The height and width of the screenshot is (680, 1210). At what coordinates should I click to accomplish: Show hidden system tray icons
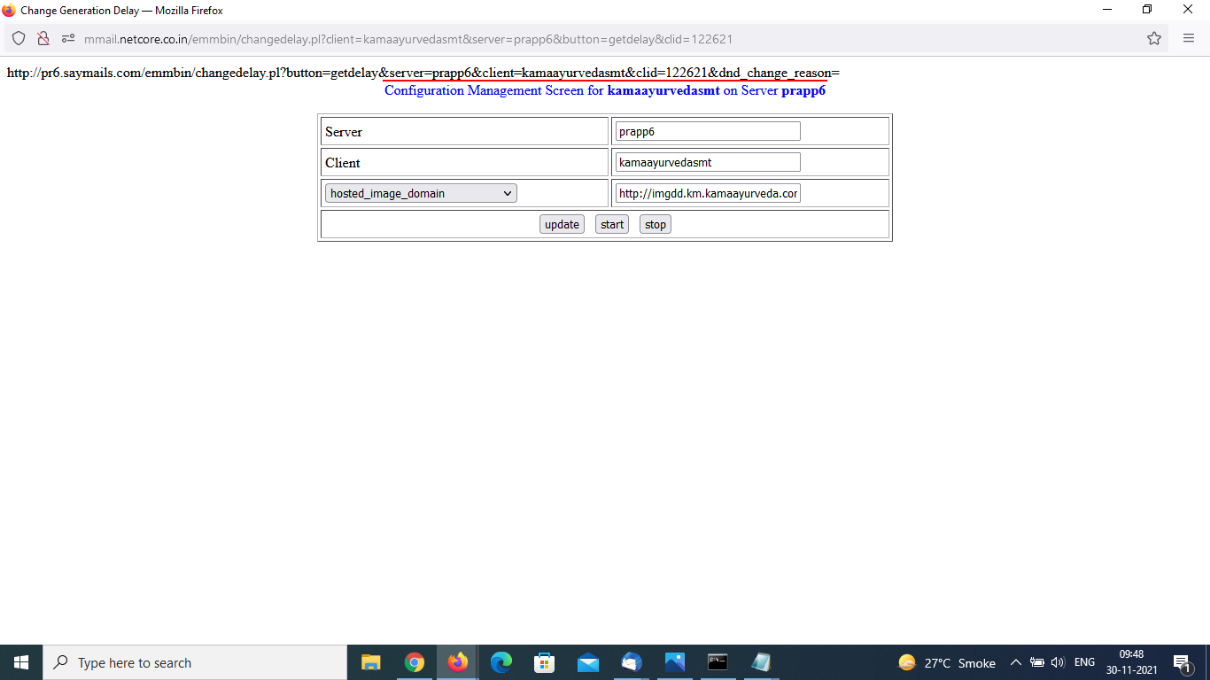coord(1015,662)
